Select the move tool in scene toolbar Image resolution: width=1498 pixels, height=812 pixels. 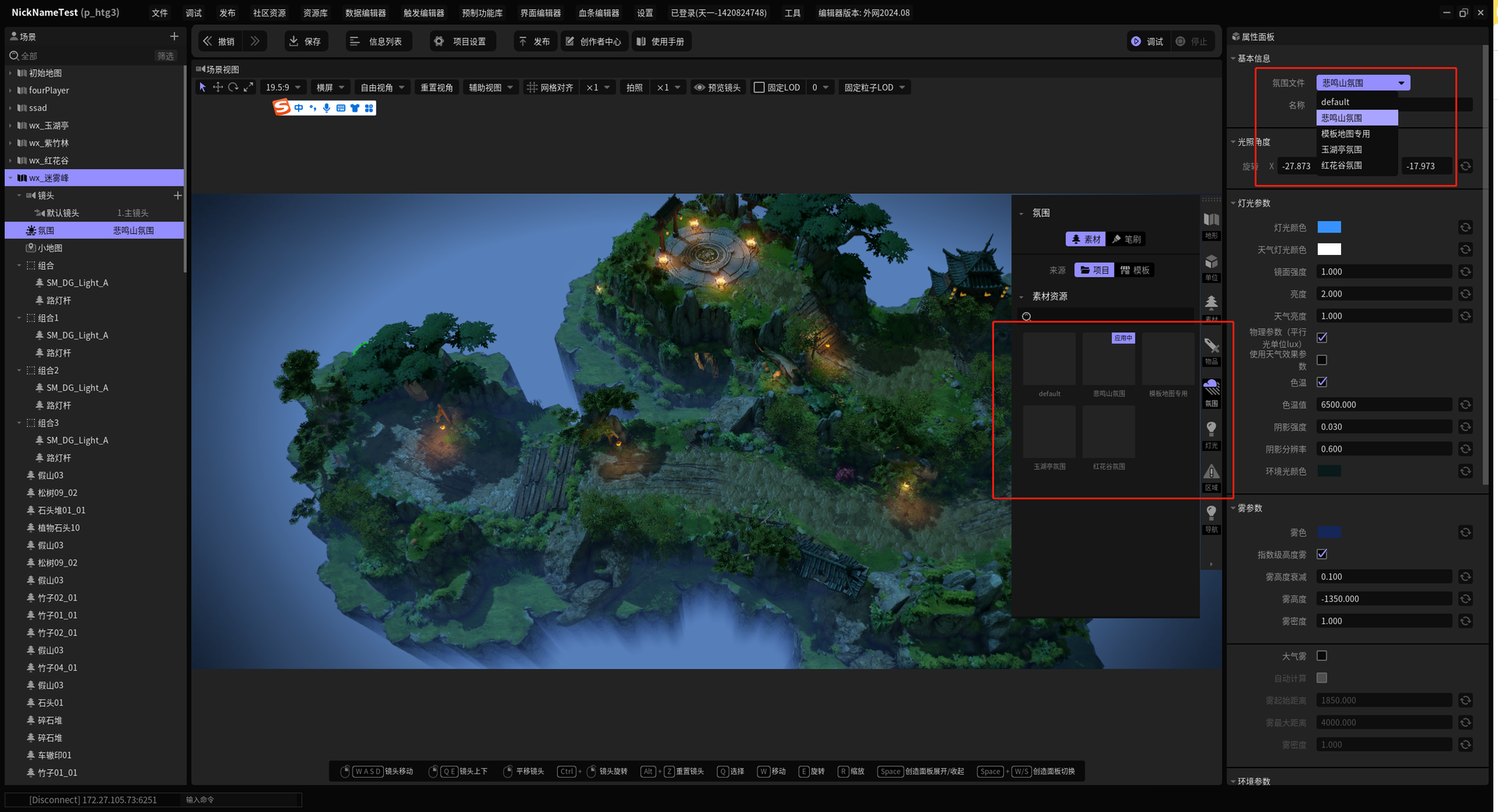[218, 87]
